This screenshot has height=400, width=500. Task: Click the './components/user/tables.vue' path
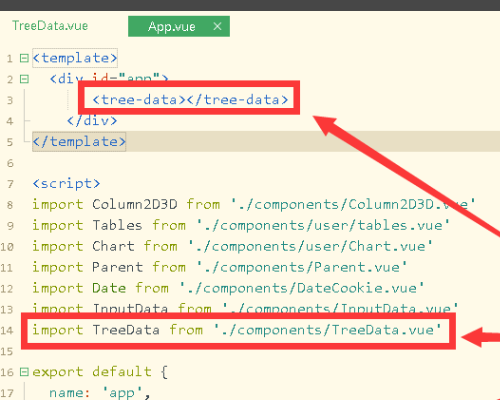[x=323, y=225]
